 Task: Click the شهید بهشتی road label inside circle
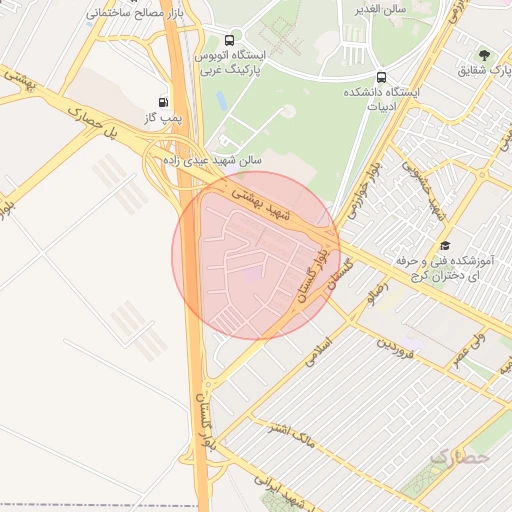click(261, 204)
